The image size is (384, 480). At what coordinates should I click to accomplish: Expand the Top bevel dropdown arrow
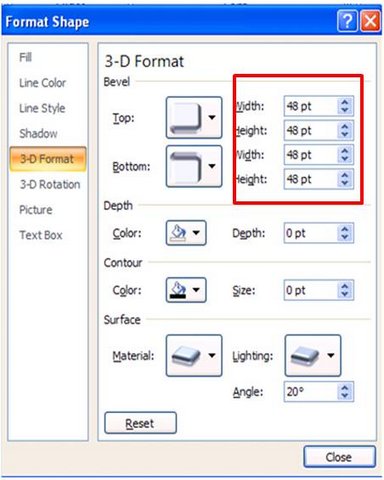pos(212,117)
